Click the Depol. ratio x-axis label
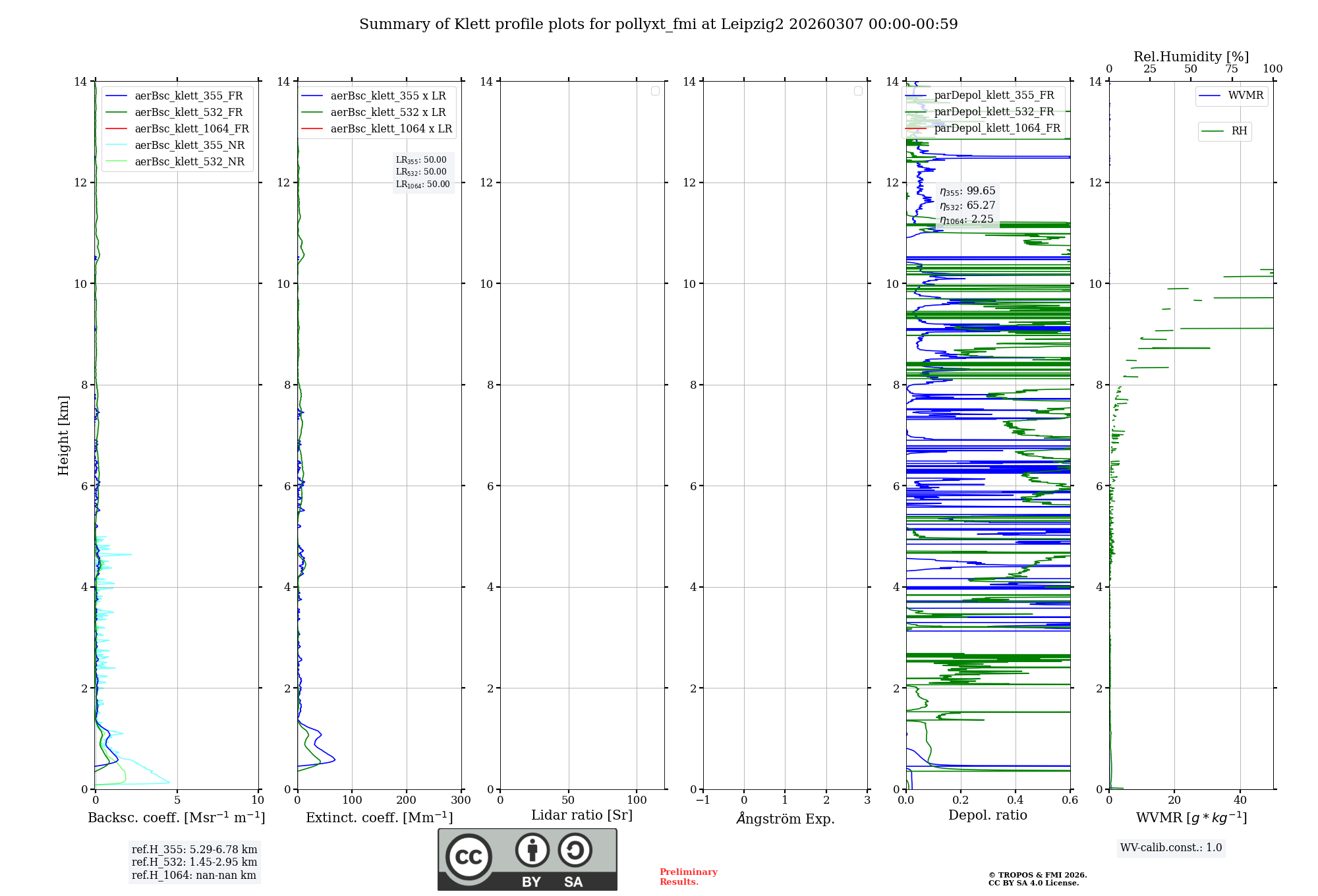The height and width of the screenshot is (896, 1318). point(987,815)
